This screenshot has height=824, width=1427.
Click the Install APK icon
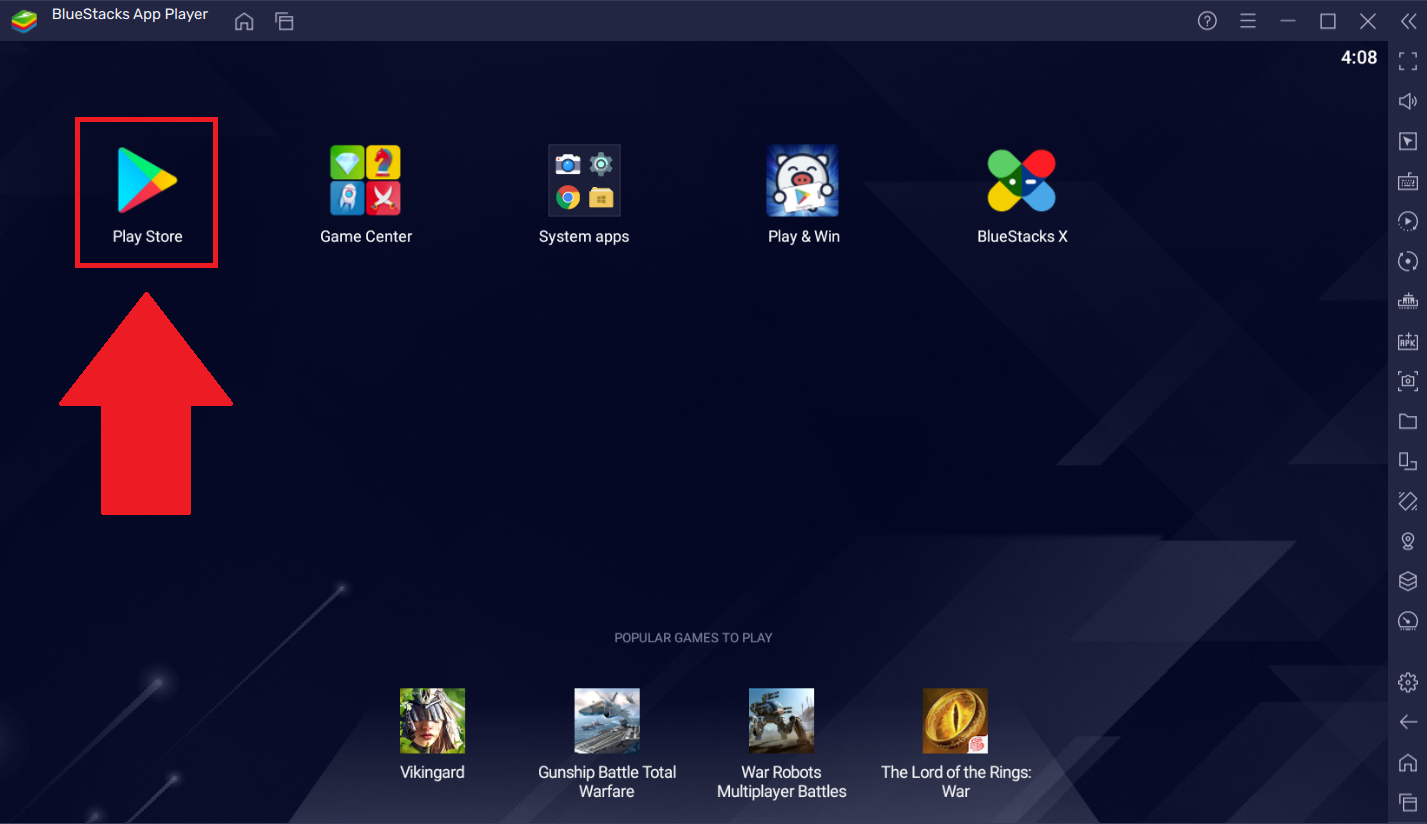coord(1408,341)
